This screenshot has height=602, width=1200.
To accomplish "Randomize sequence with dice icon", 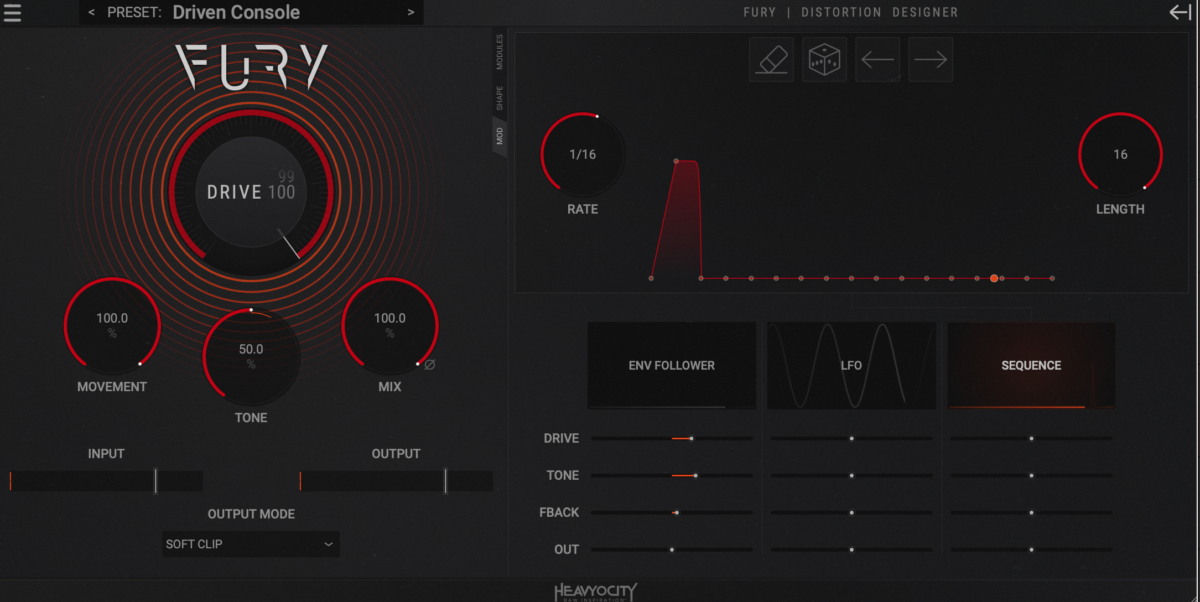I will point(825,60).
